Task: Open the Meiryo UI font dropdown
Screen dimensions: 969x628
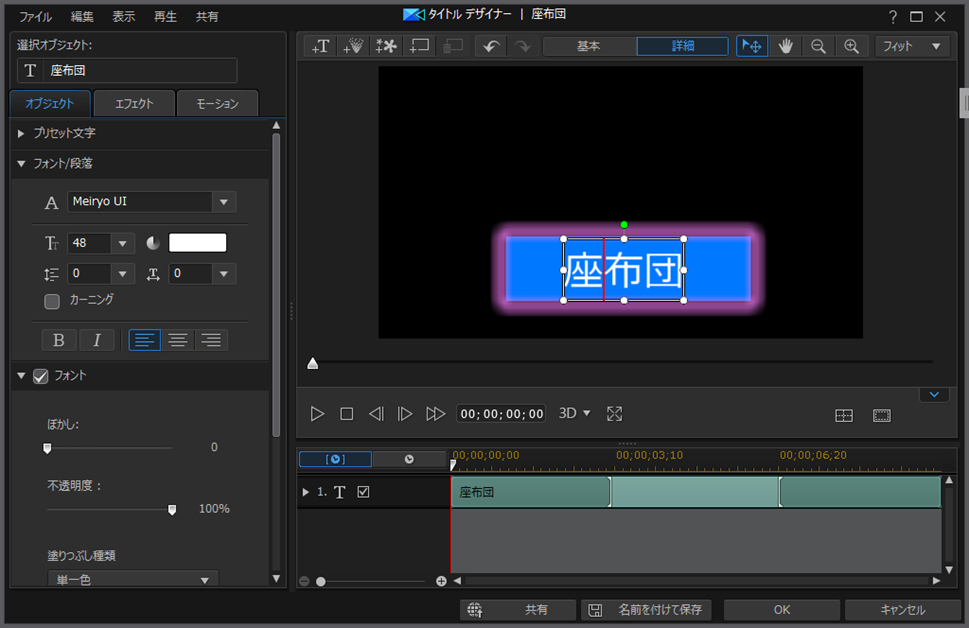Action: [x=224, y=202]
